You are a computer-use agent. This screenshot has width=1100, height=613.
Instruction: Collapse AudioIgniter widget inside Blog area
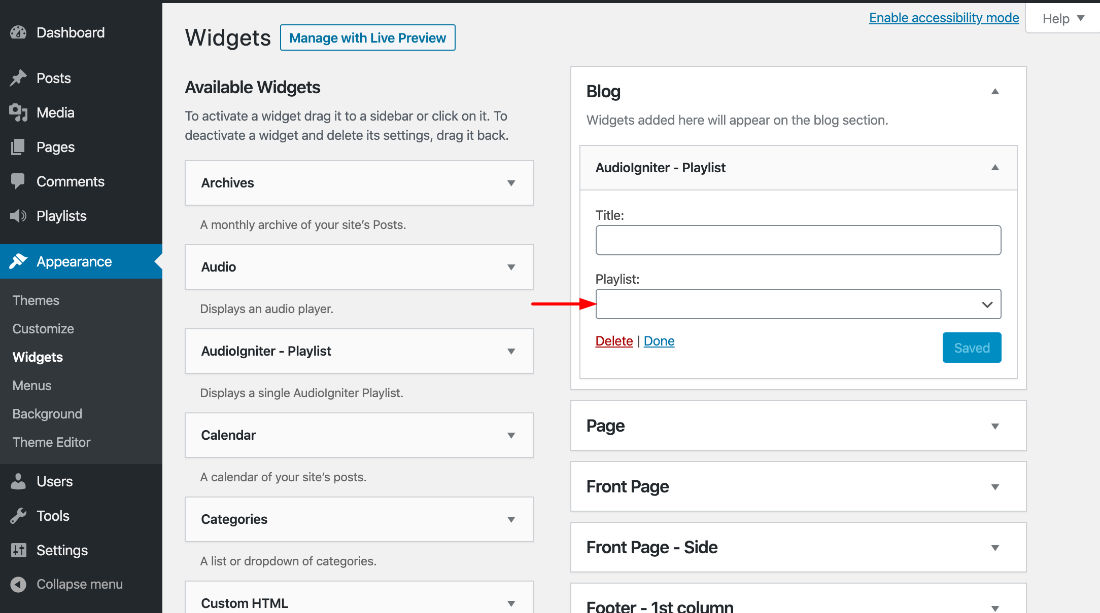pyautogui.click(x=995, y=167)
